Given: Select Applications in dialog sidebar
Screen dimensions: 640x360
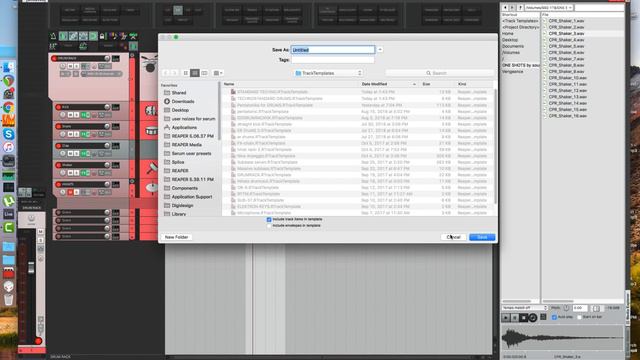Looking at the screenshot, I should (184, 127).
